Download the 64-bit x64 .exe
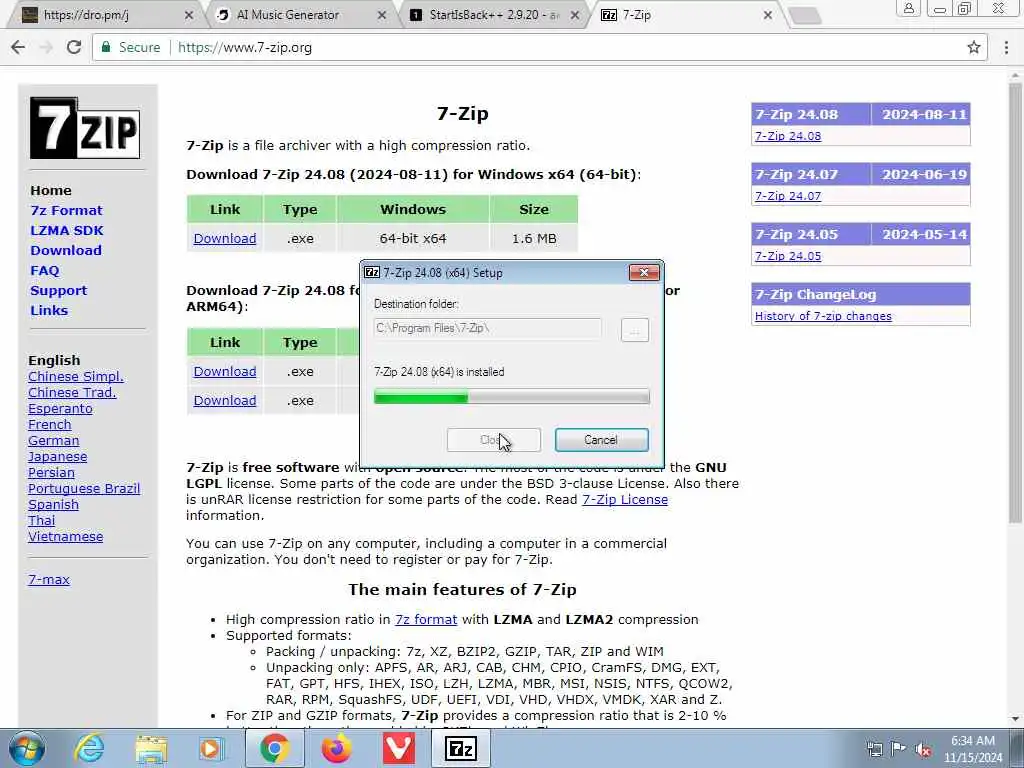This screenshot has height=768, width=1024. pyautogui.click(x=225, y=238)
